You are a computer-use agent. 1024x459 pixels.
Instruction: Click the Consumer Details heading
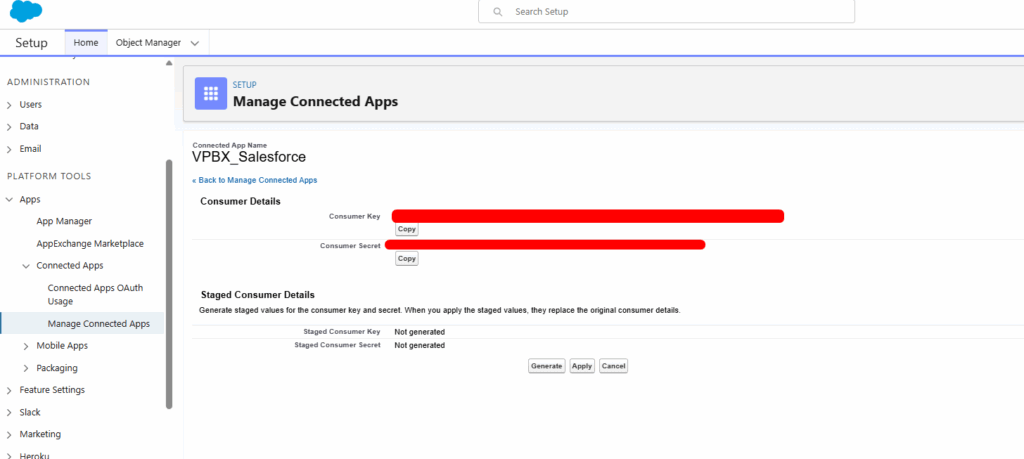pos(240,201)
